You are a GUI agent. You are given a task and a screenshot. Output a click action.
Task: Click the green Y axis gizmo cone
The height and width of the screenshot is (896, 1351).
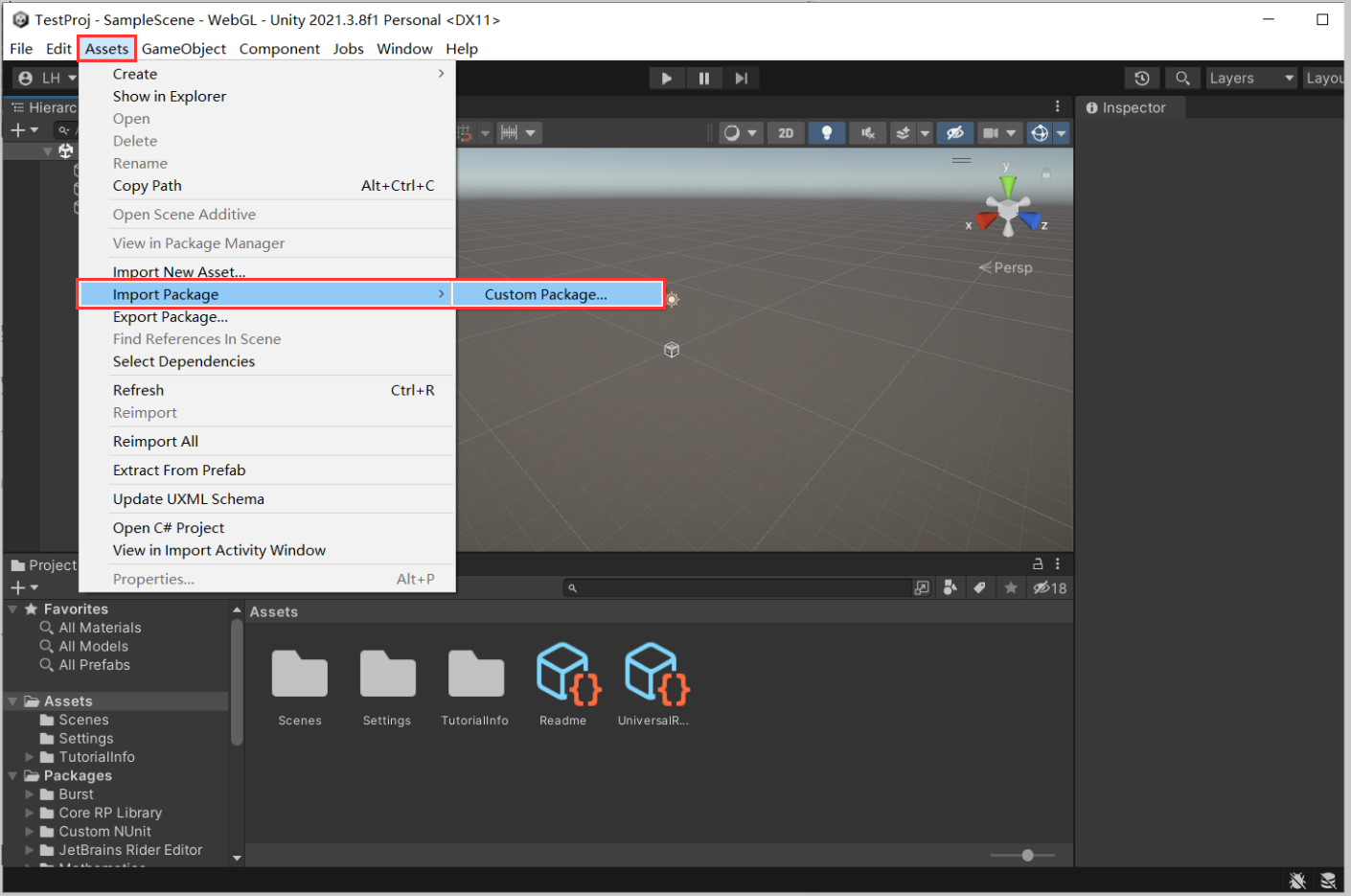point(1007,184)
